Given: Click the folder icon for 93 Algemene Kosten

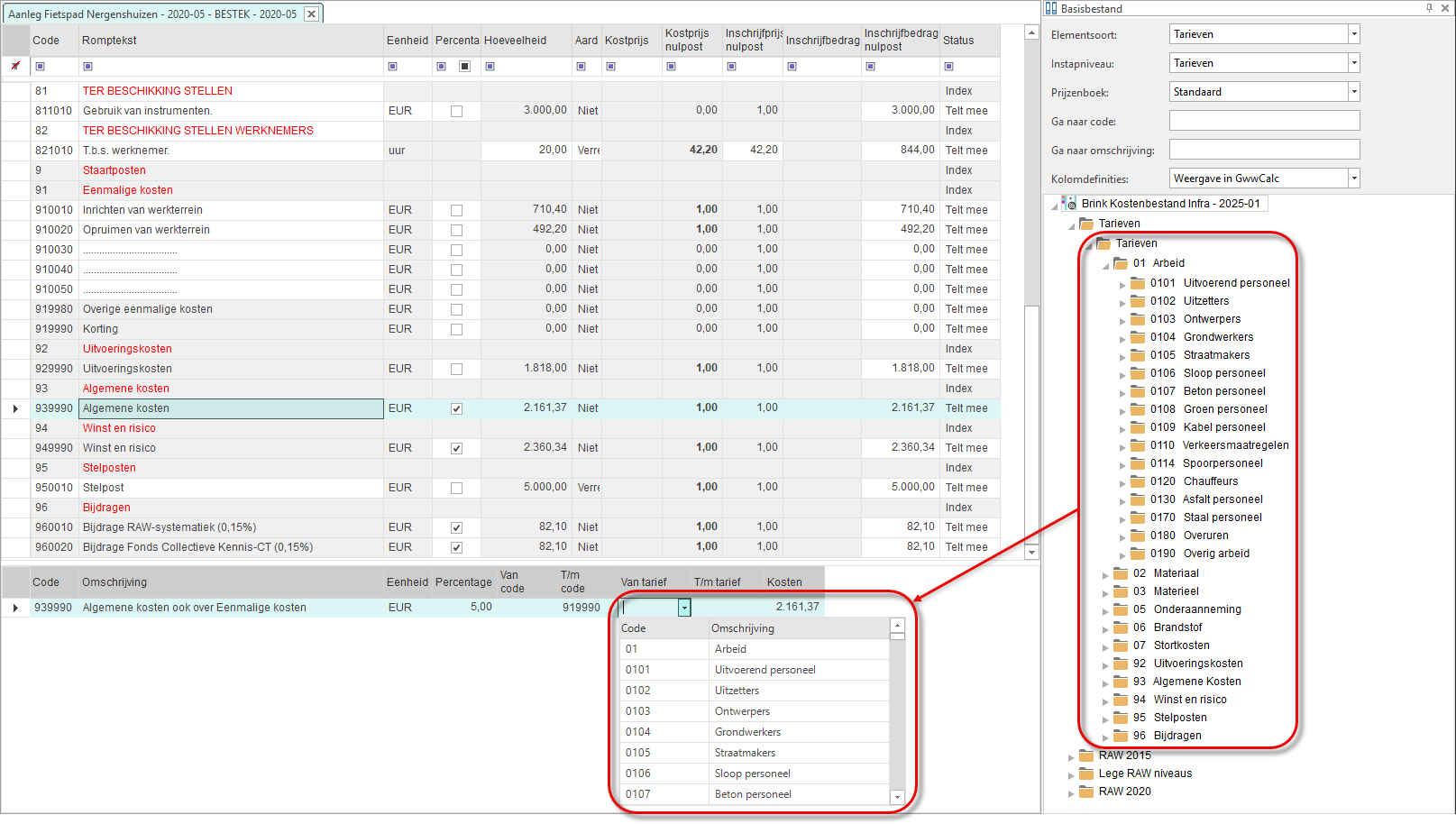Looking at the screenshot, I should click(1121, 682).
